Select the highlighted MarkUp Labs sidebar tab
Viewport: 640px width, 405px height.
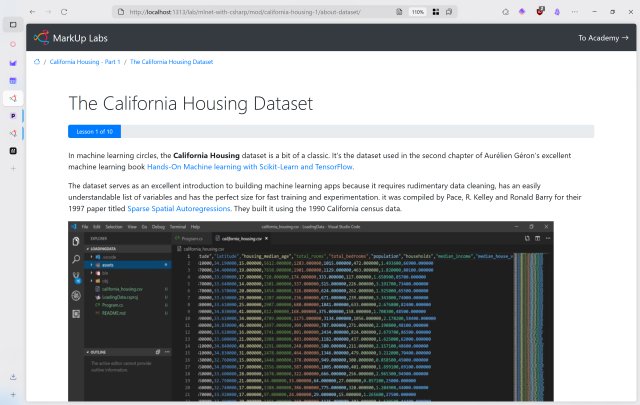click(x=13, y=98)
